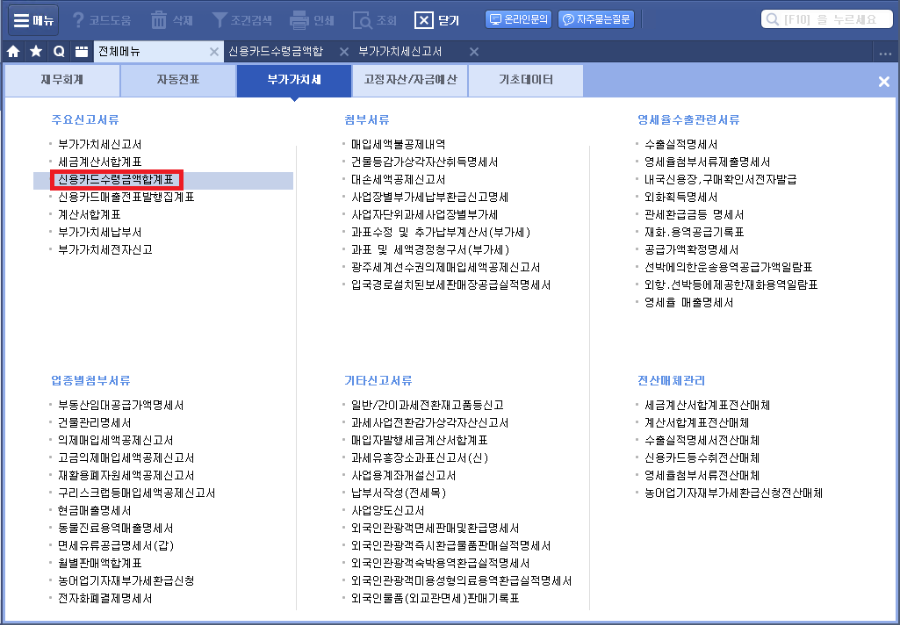Open 신용카드매출전표발행집계표 menu item

point(126,197)
